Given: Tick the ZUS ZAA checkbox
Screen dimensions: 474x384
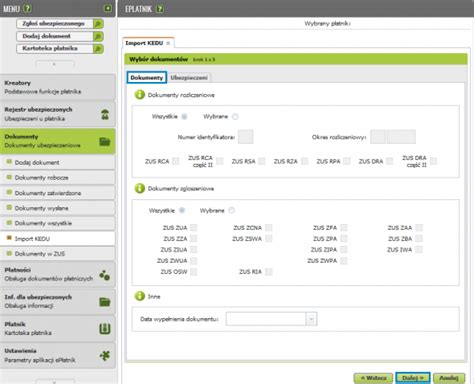Looking at the screenshot, I should click(x=419, y=228).
